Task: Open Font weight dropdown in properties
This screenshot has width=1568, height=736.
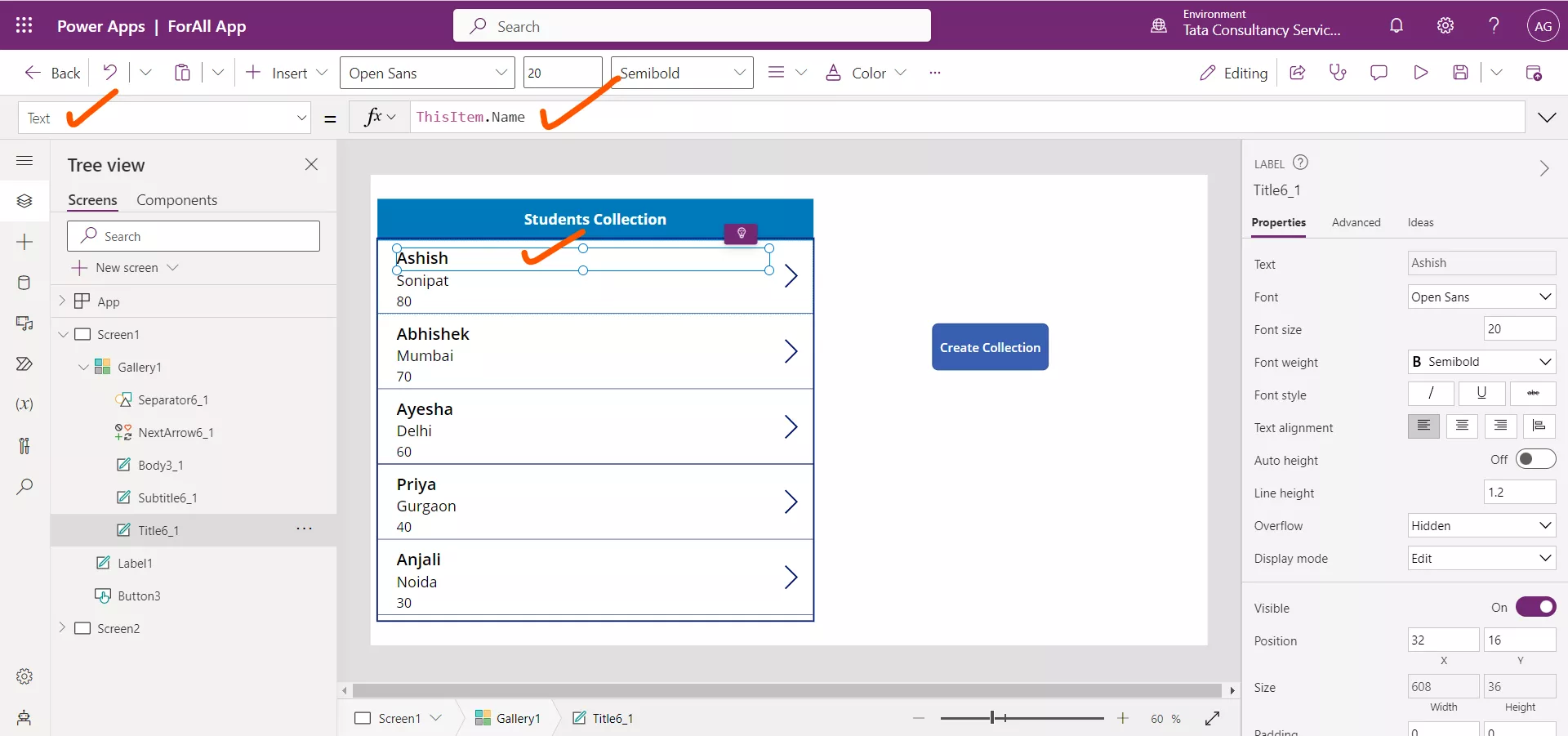Action: click(x=1481, y=362)
